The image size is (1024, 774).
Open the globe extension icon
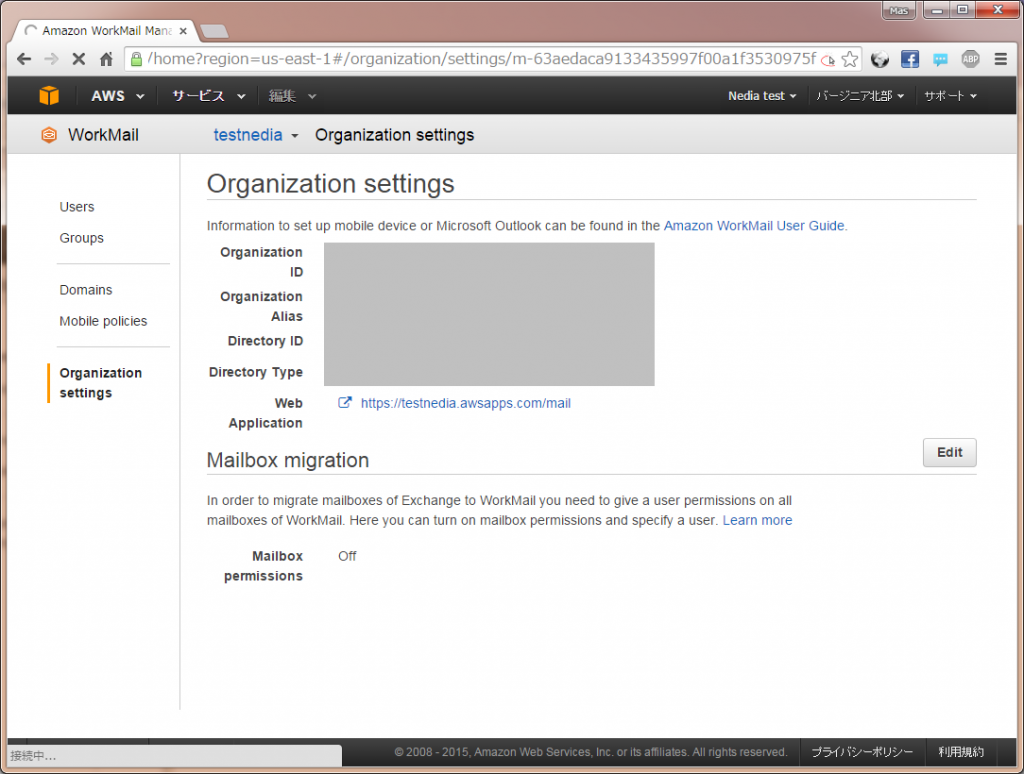tap(880, 59)
